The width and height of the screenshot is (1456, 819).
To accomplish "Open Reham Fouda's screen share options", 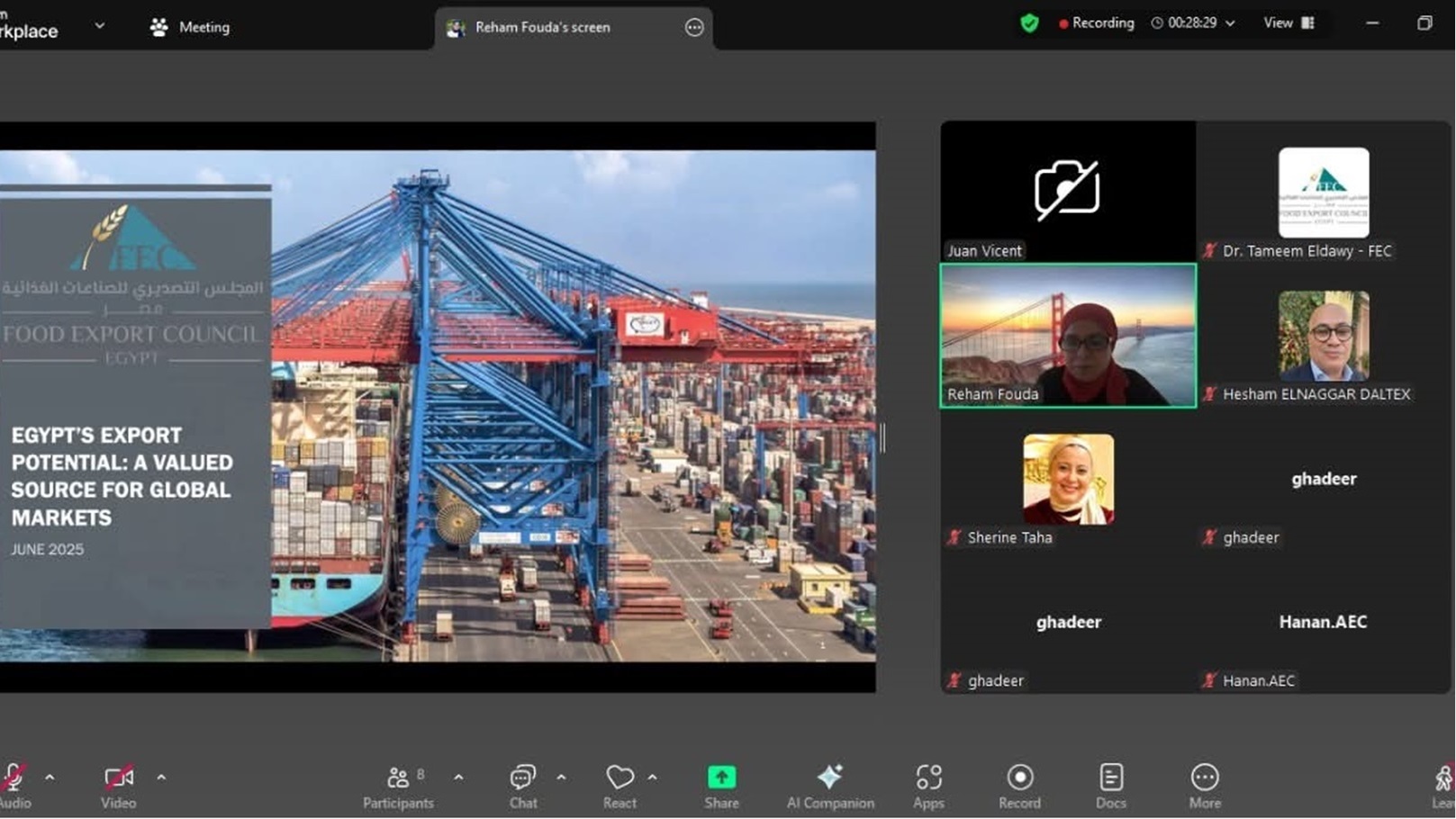I will tap(693, 28).
